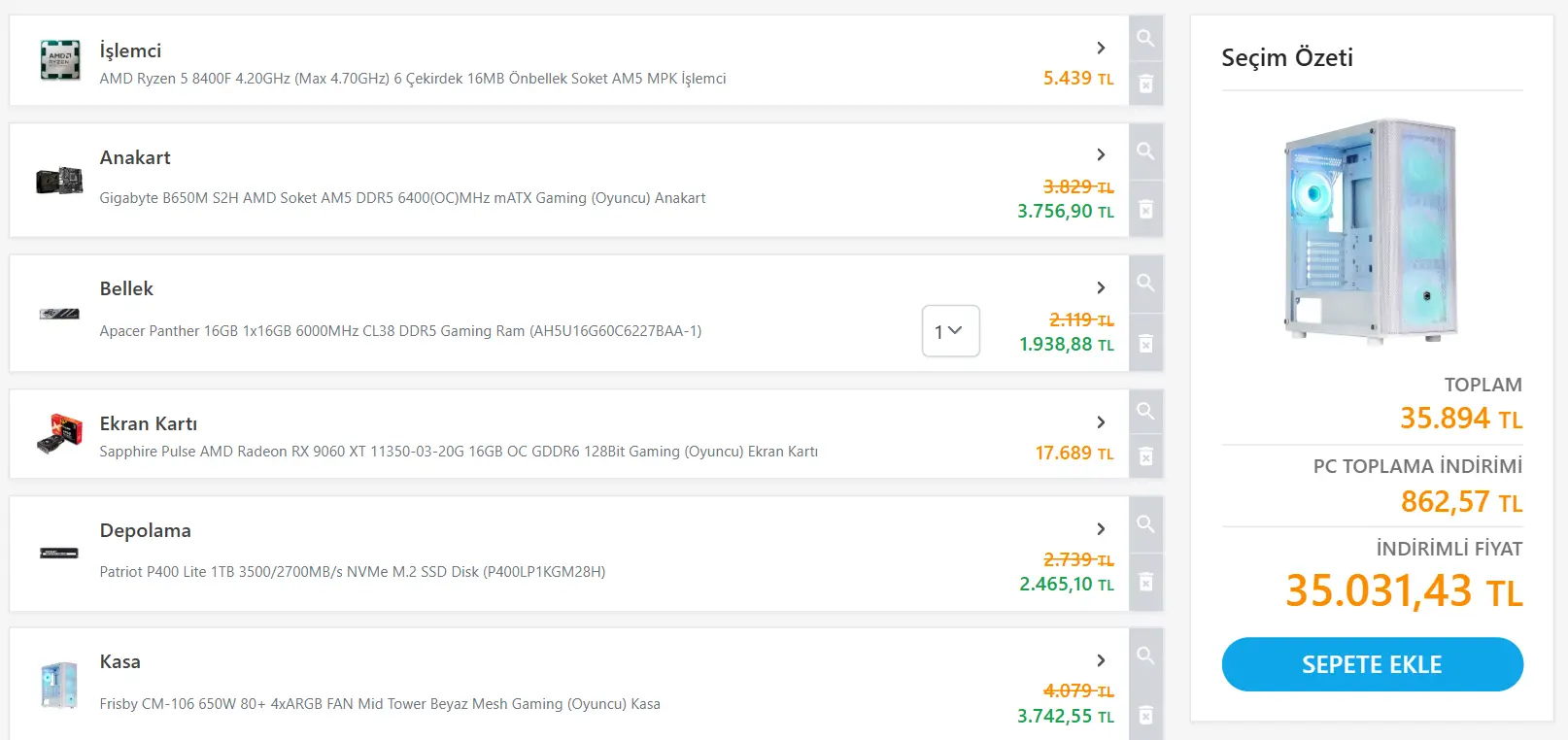Viewport: 1568px width, 740px height.
Task: Select the Anakart category heading
Action: tap(135, 157)
